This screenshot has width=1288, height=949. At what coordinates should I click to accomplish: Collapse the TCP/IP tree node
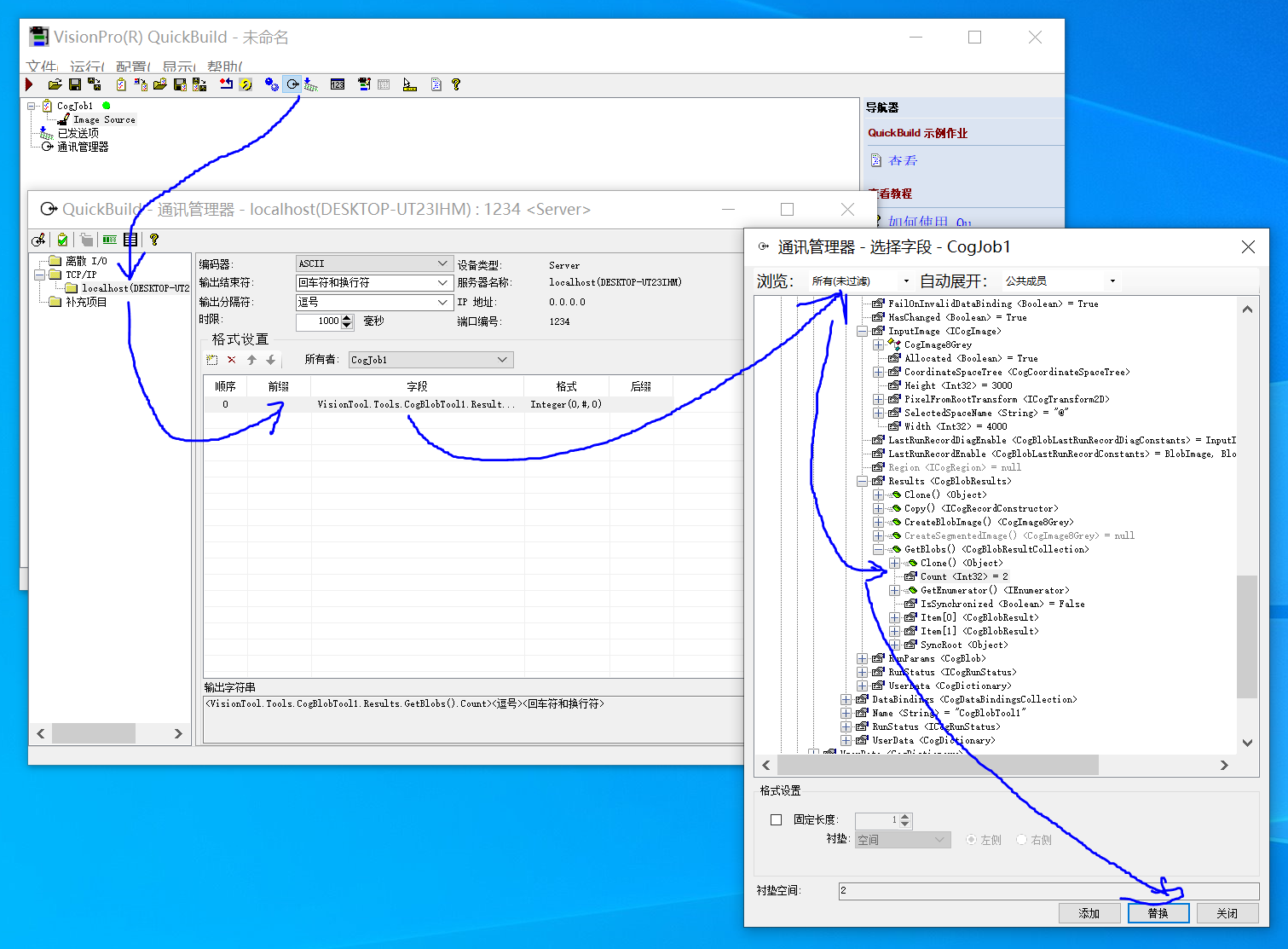[x=39, y=275]
